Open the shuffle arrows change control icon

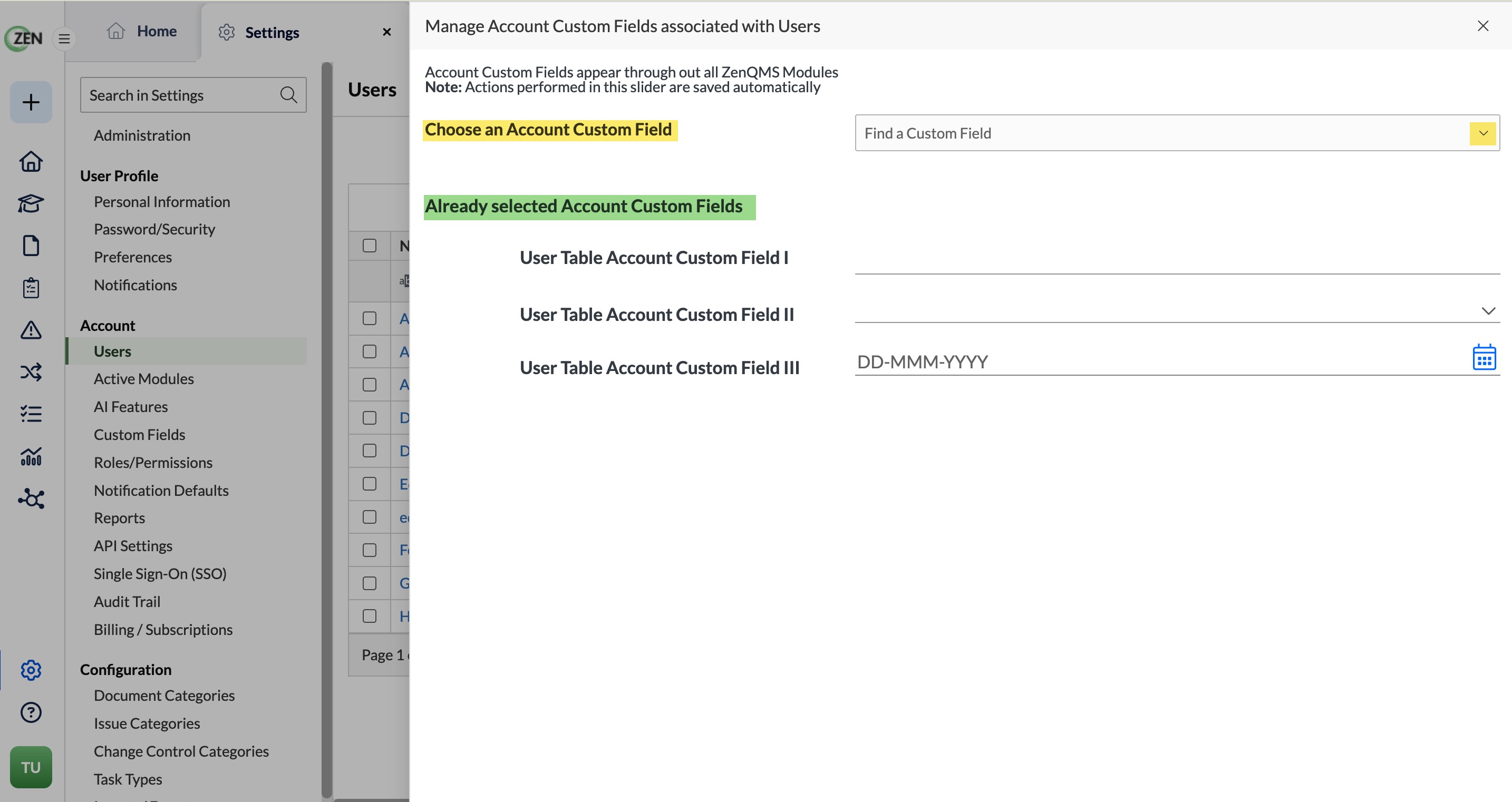(x=31, y=372)
